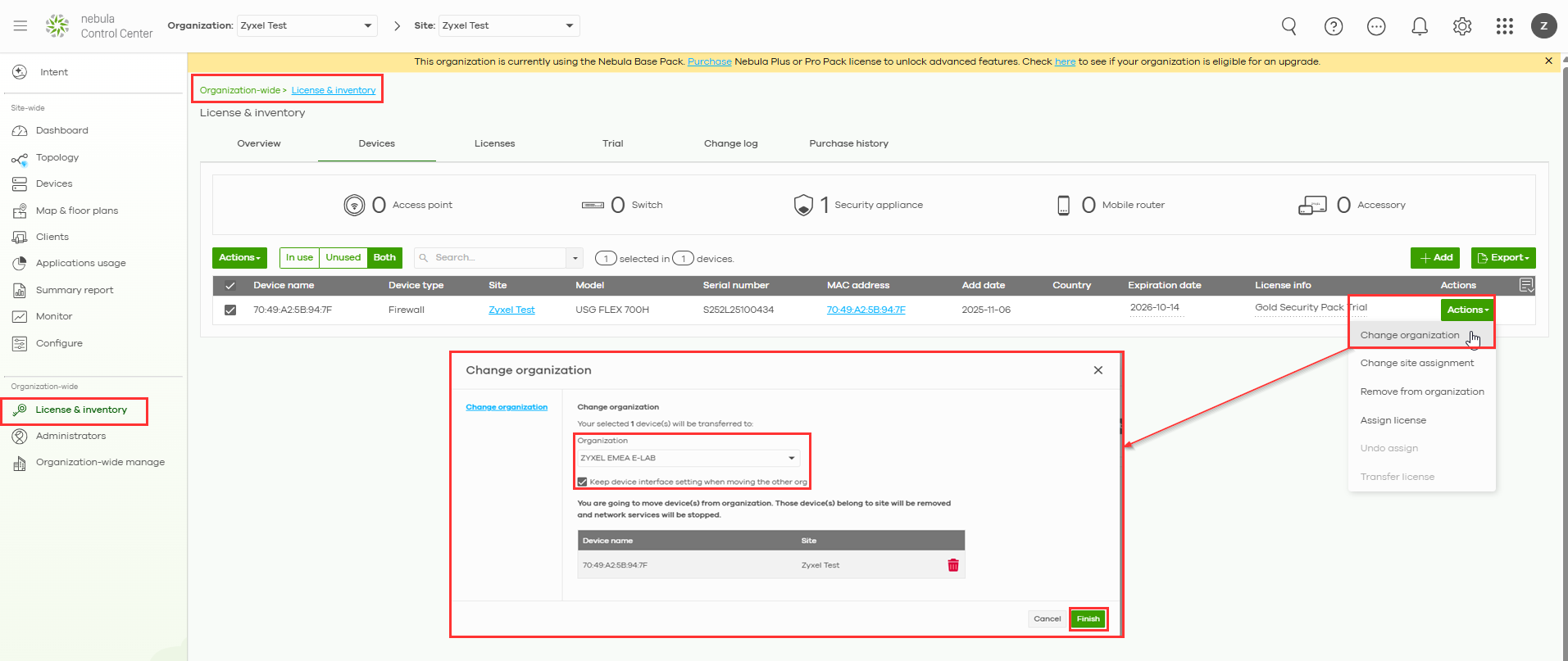Follow the 'here' link in banner
Viewport: 1568px width, 661px height.
[1065, 61]
